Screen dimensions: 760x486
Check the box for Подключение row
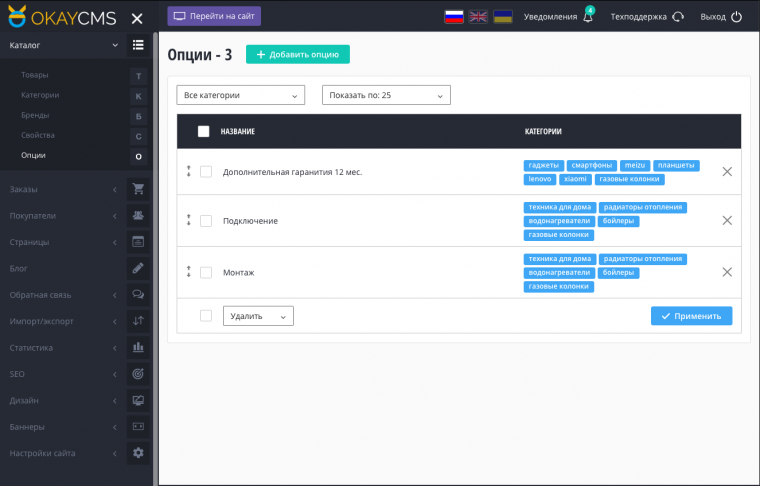click(x=206, y=221)
